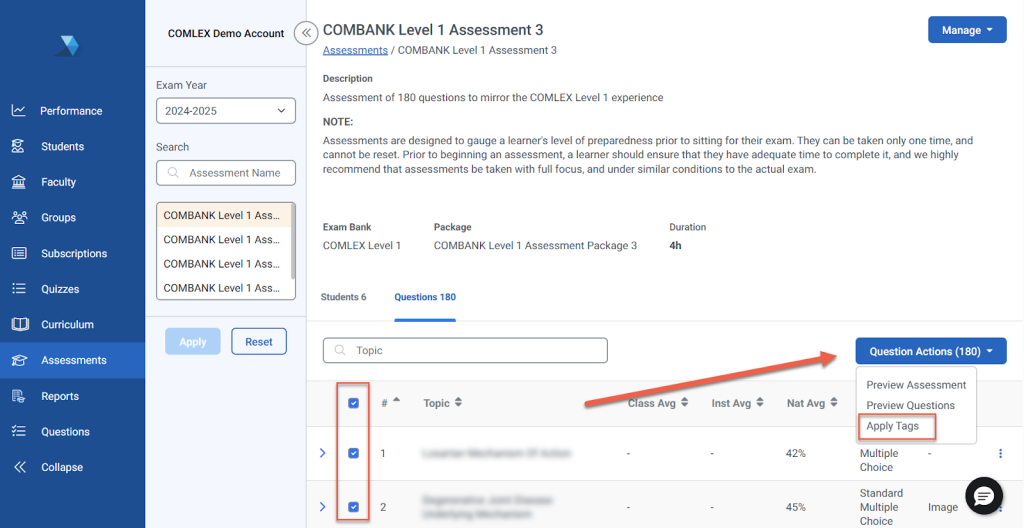Open the Performance chart icon in sidebar
1024x528 pixels.
(18, 110)
